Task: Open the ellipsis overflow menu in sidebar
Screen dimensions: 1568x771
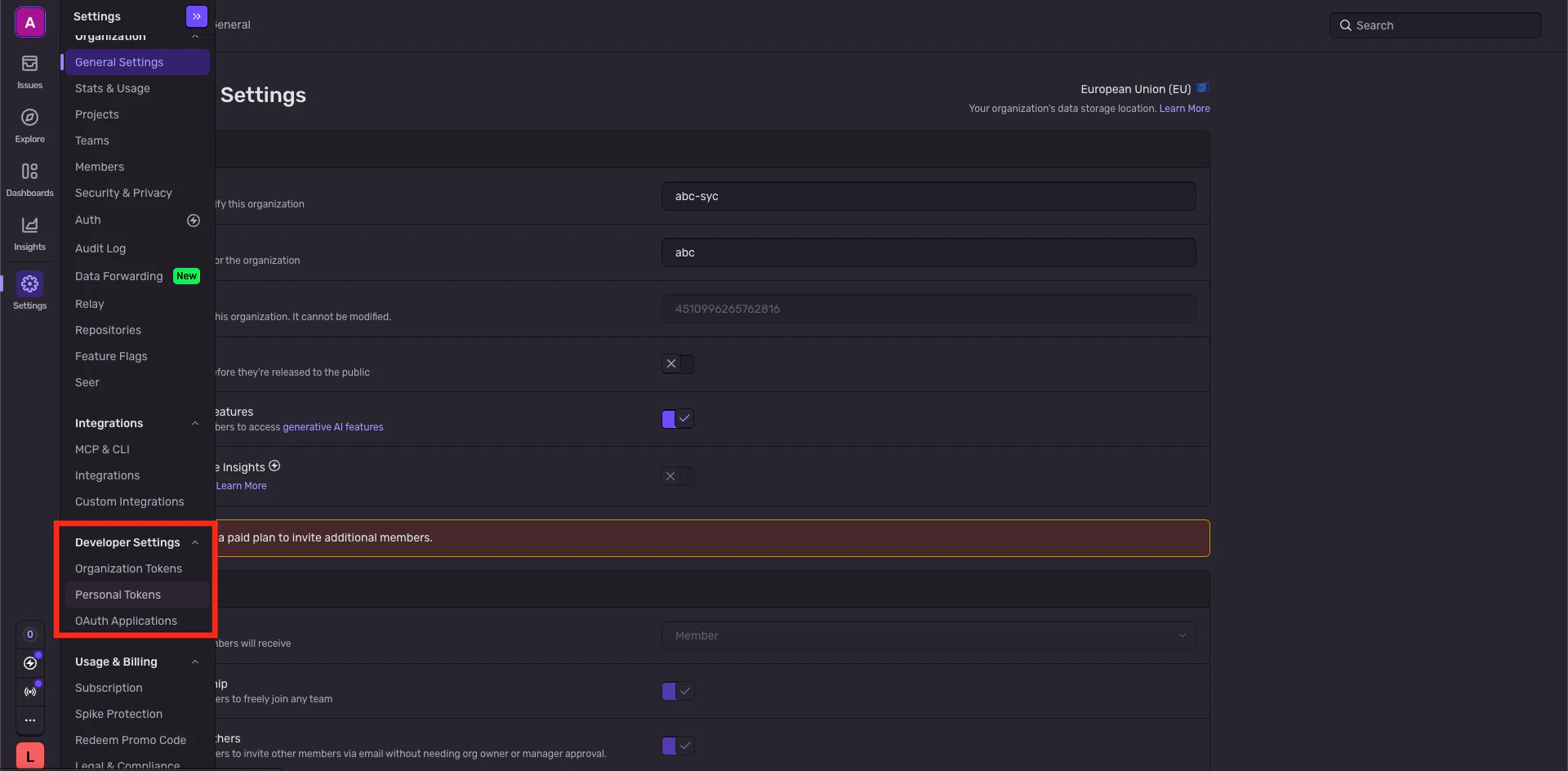Action: [x=30, y=720]
